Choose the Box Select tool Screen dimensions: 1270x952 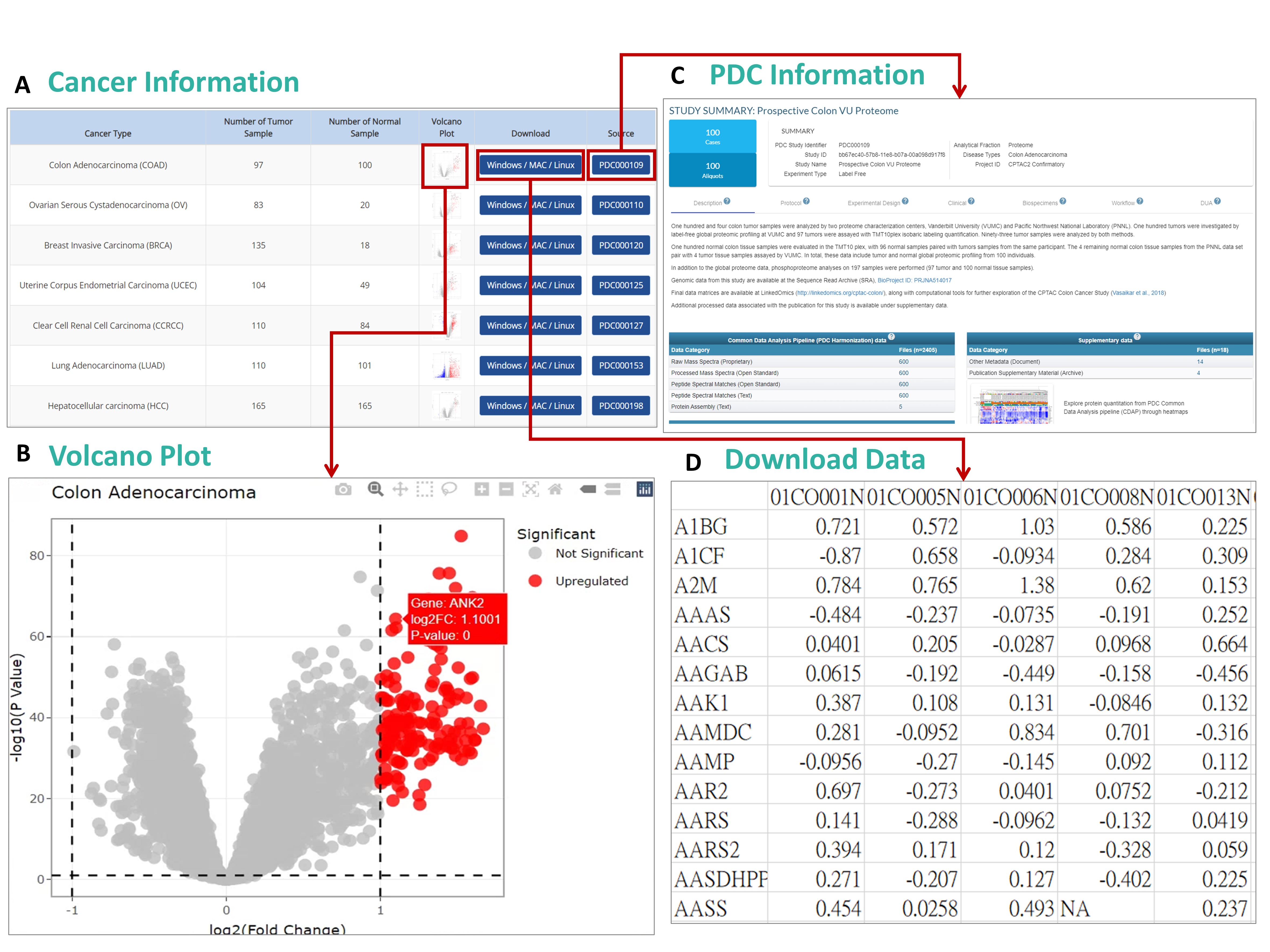pyautogui.click(x=425, y=489)
